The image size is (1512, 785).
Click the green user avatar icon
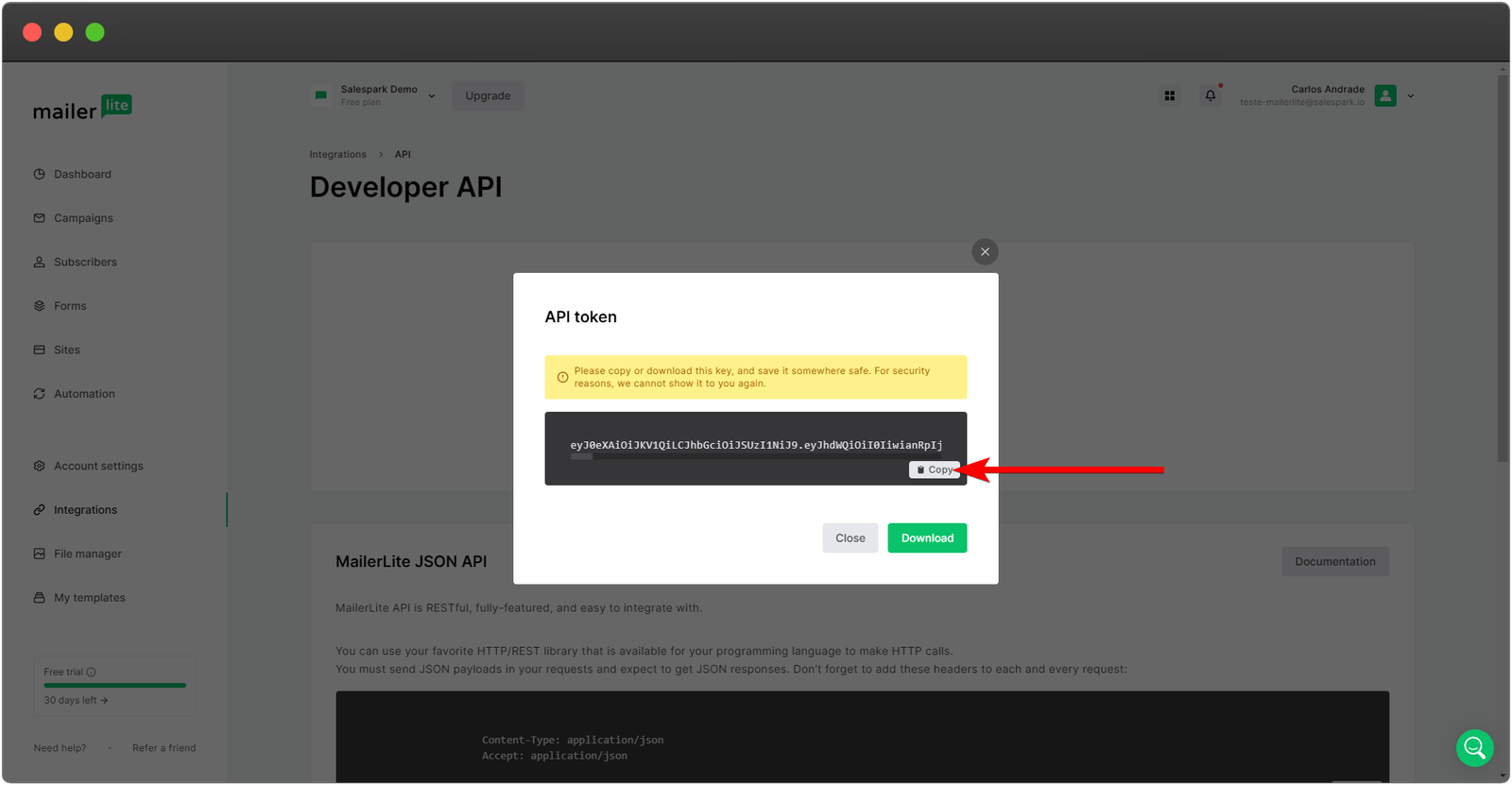coord(1385,95)
